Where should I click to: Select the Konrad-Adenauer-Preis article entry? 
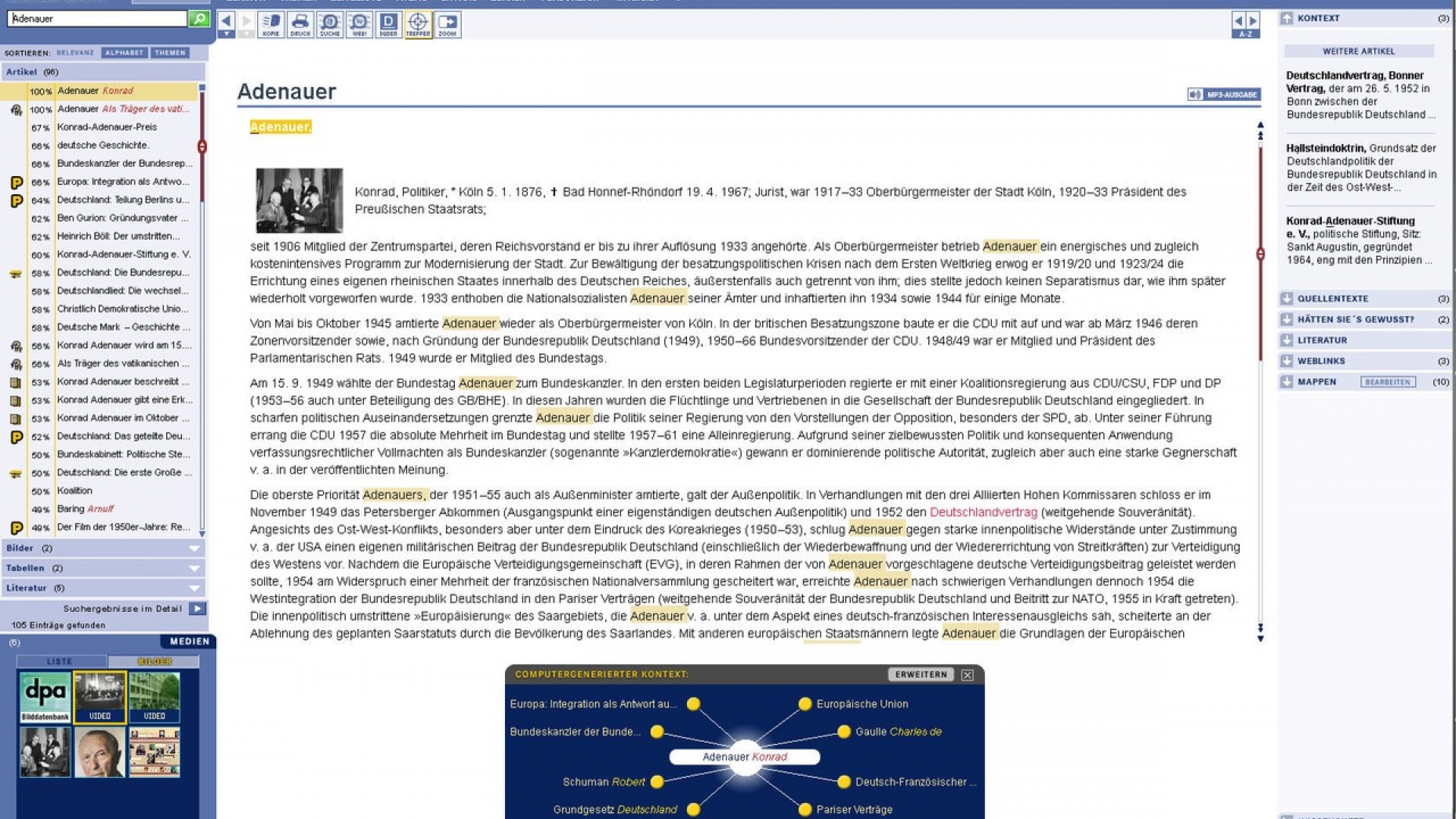tap(107, 127)
